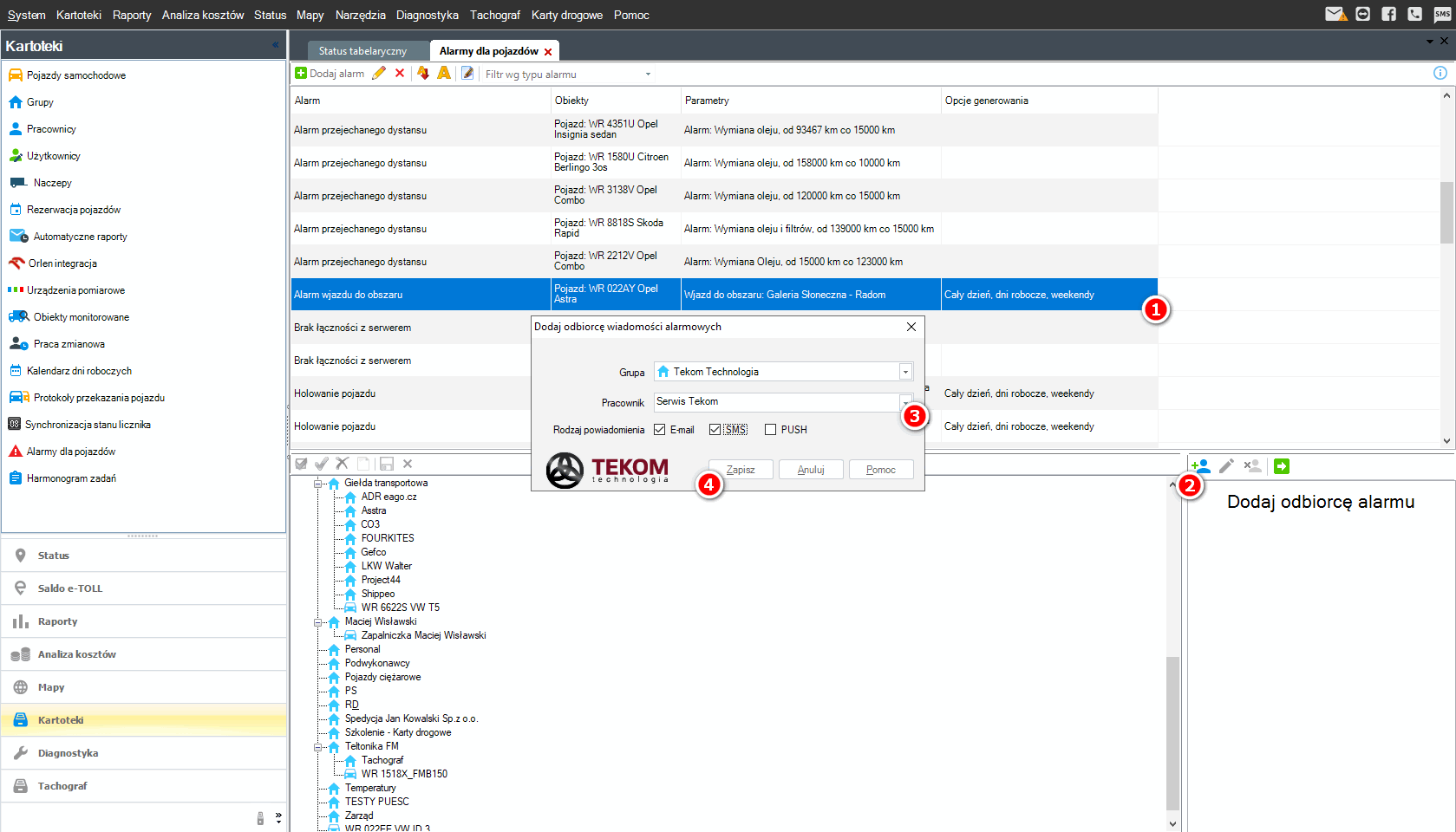Click the green Dodaj alarm plus icon

[x=301, y=74]
